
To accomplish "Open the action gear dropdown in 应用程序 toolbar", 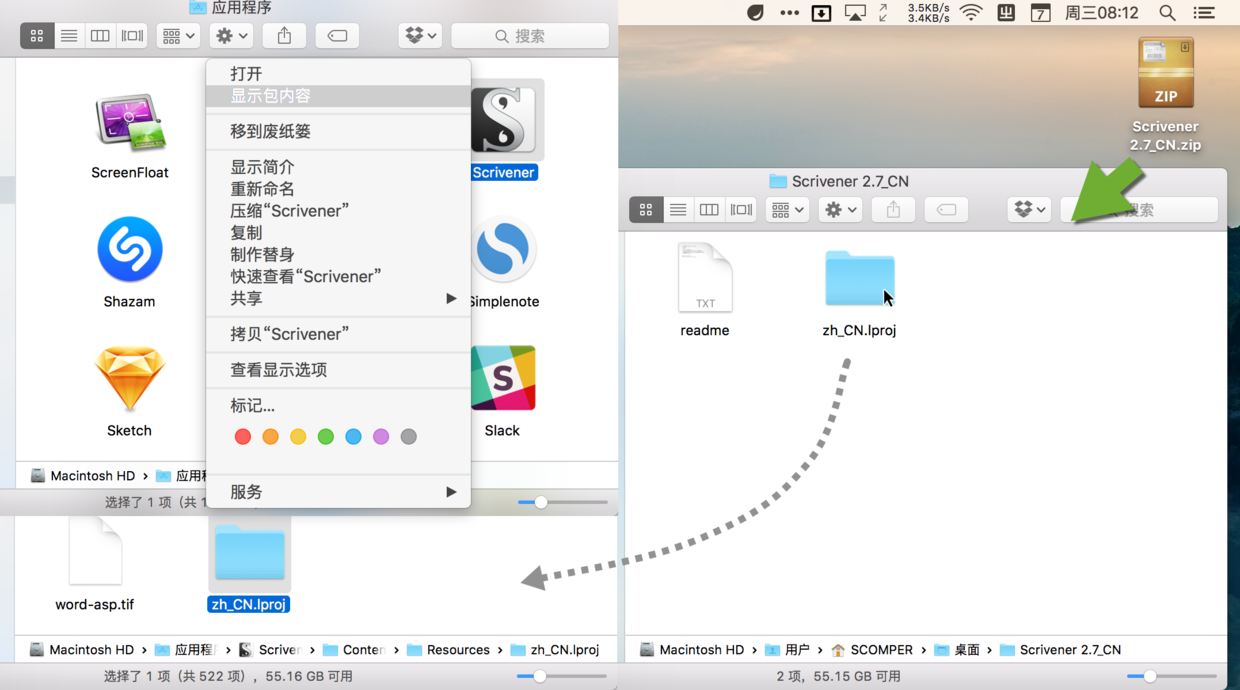I will (231, 36).
